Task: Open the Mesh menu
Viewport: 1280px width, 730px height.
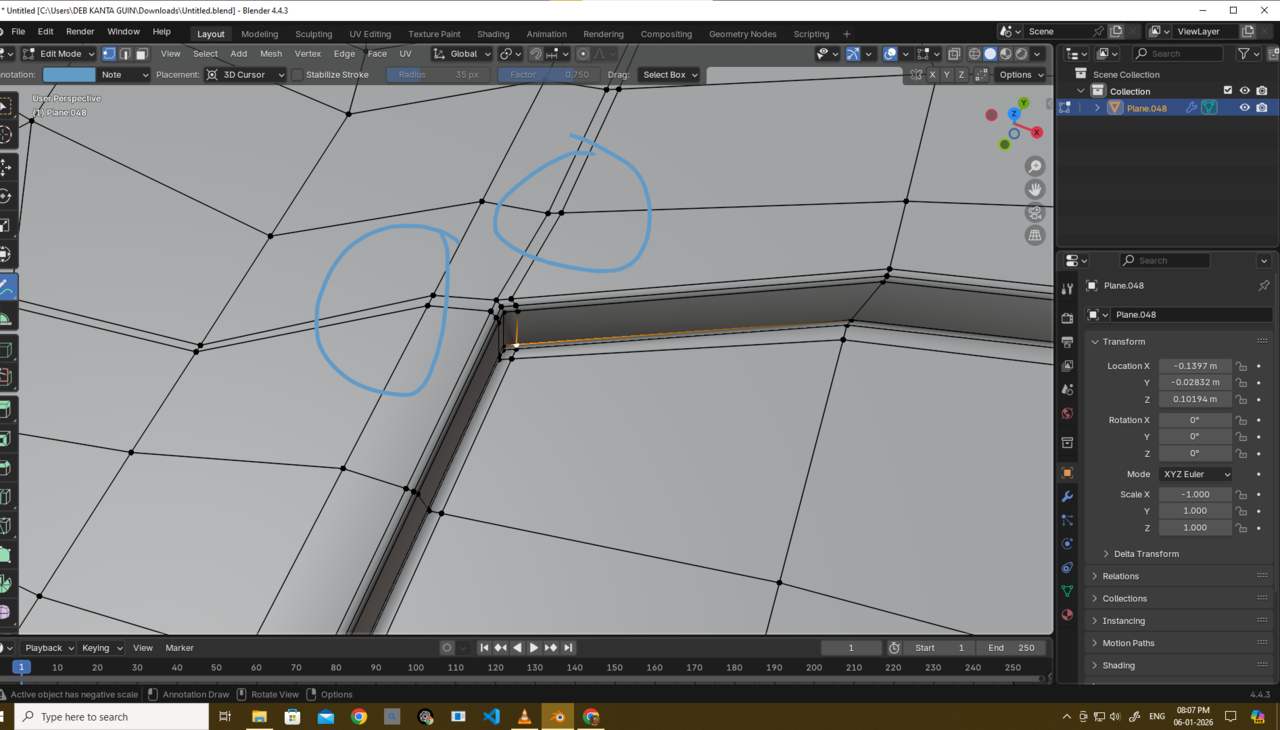Action: coord(271,54)
